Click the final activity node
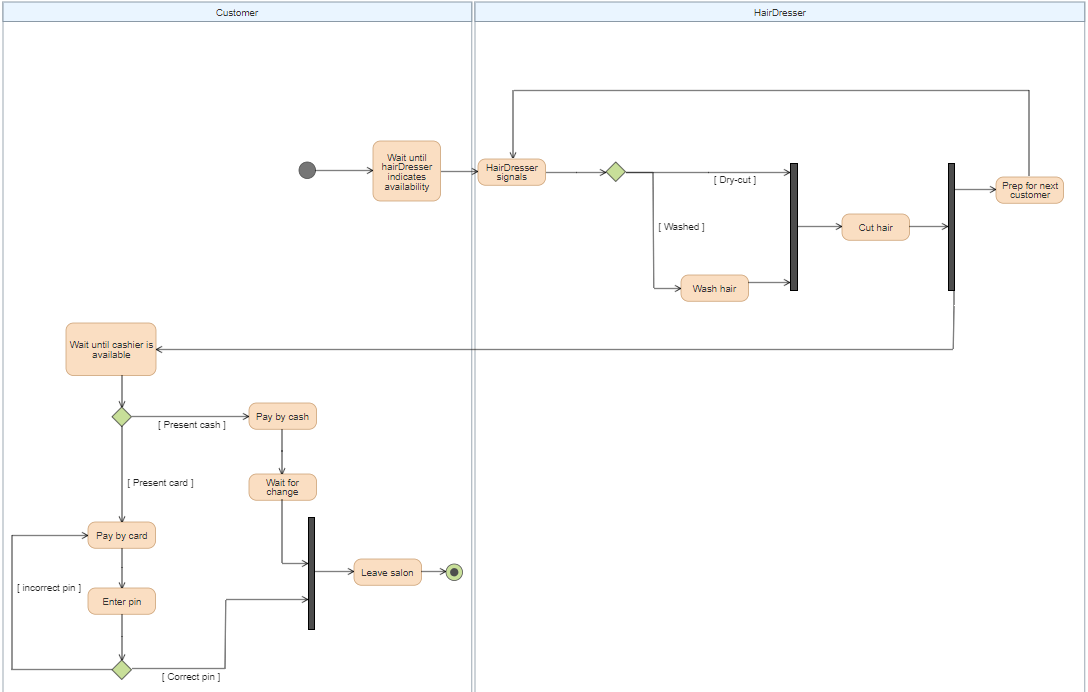Image resolution: width=1088 pixels, height=692 pixels. [455, 572]
